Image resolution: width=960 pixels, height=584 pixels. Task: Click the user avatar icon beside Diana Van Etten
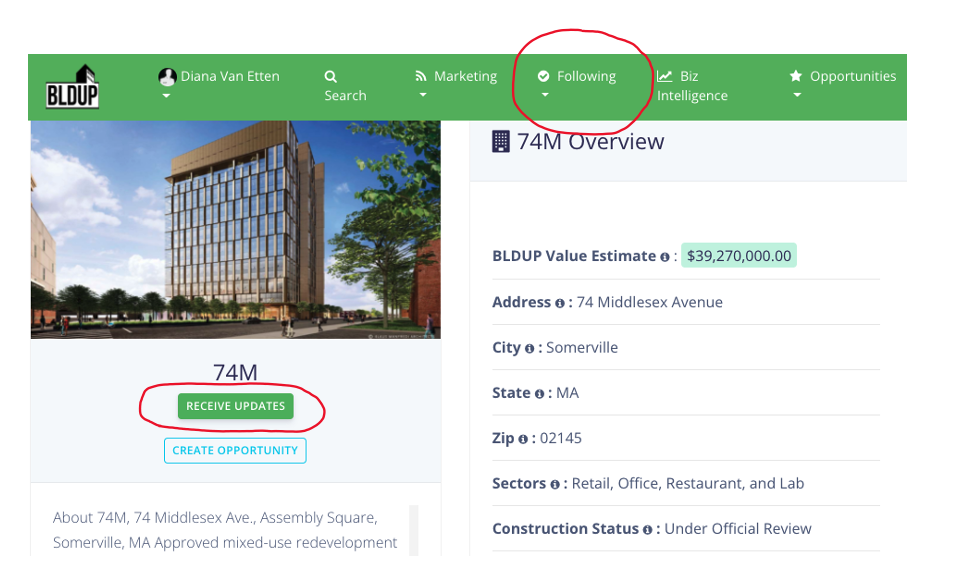[167, 77]
